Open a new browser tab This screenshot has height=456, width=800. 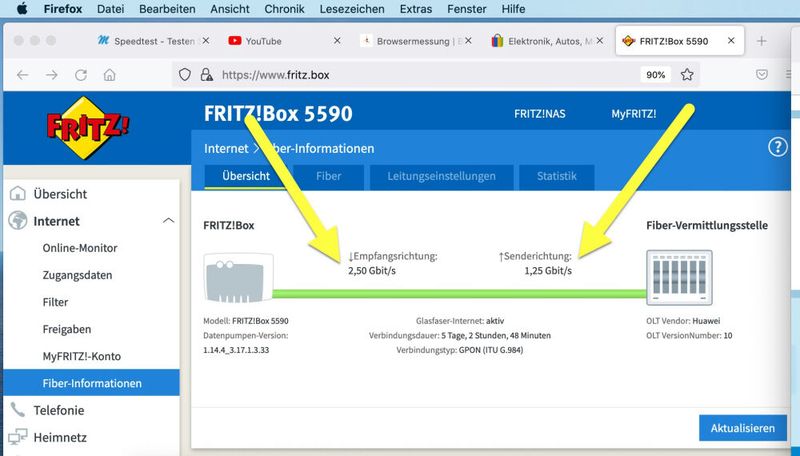point(761,41)
